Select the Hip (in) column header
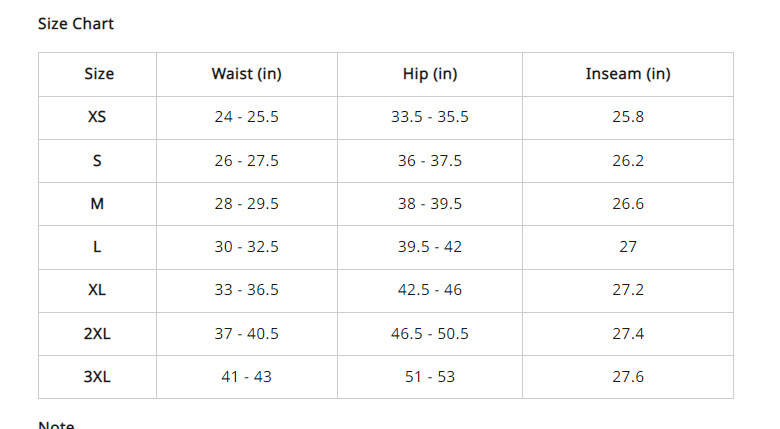This screenshot has width=780, height=429. pyautogui.click(x=429, y=74)
